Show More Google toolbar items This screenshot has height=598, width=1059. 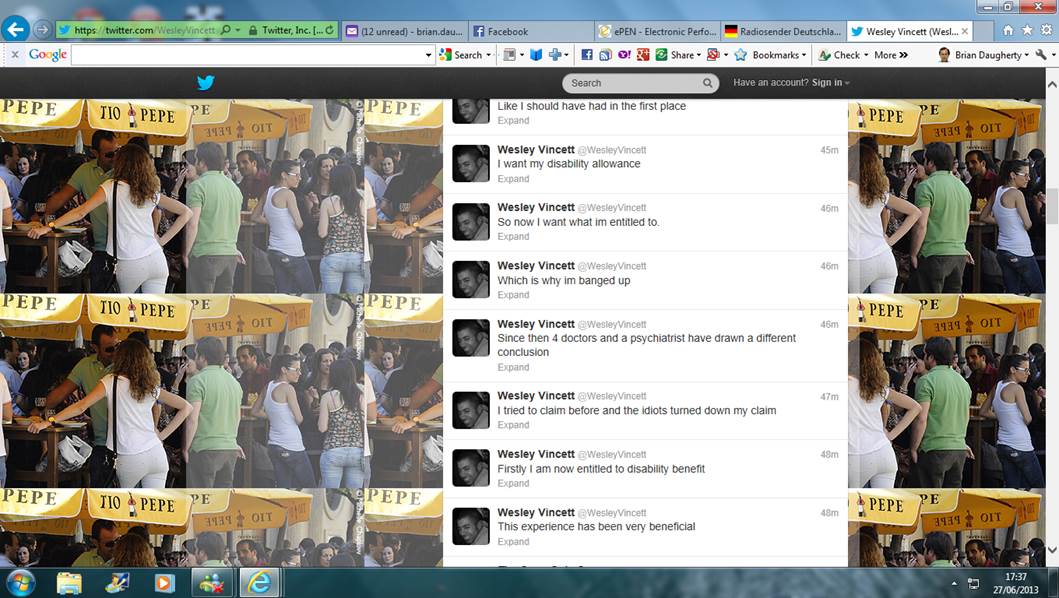click(891, 55)
